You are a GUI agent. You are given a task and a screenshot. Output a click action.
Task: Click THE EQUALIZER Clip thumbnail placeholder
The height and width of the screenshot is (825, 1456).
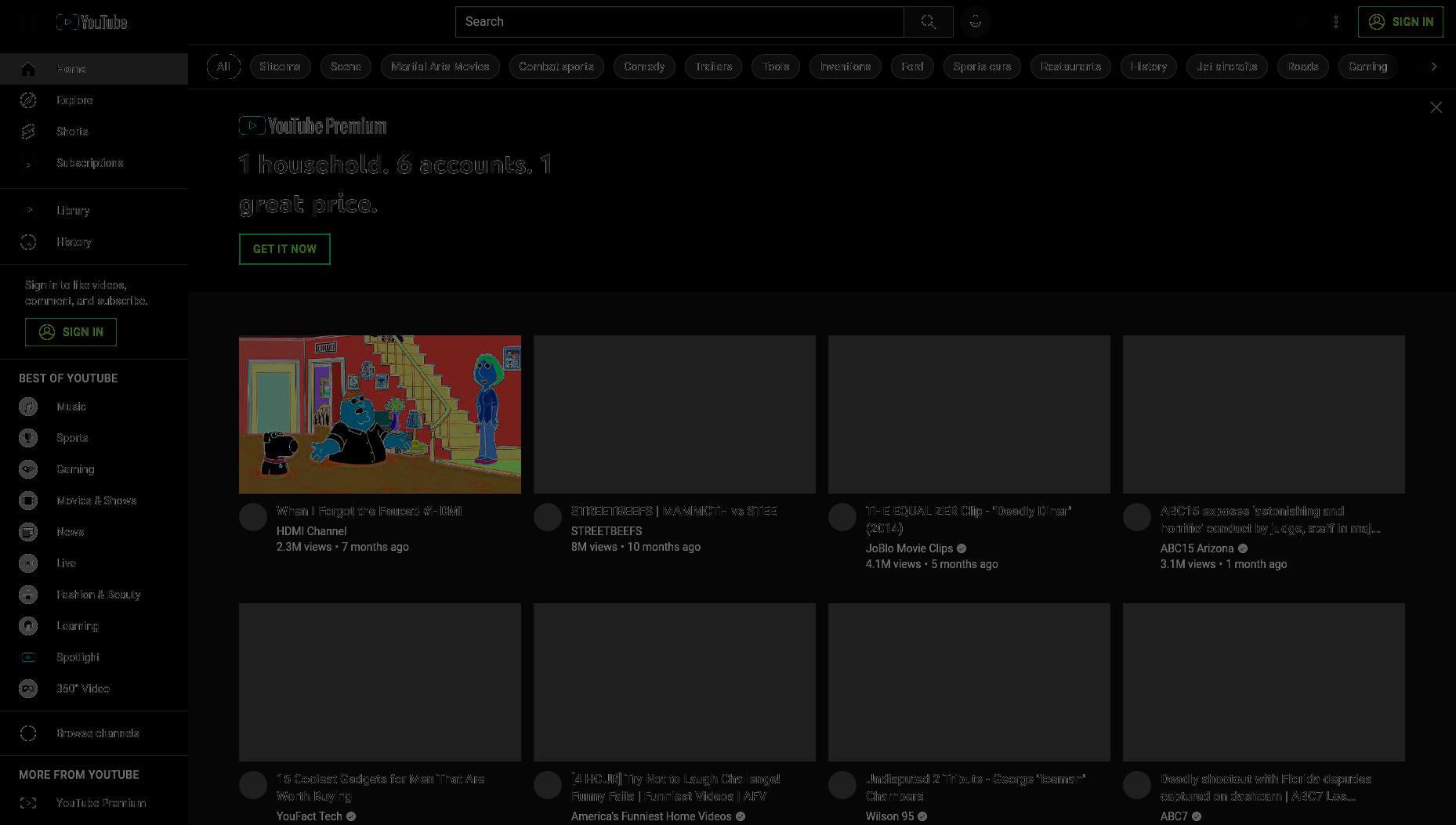coord(969,414)
